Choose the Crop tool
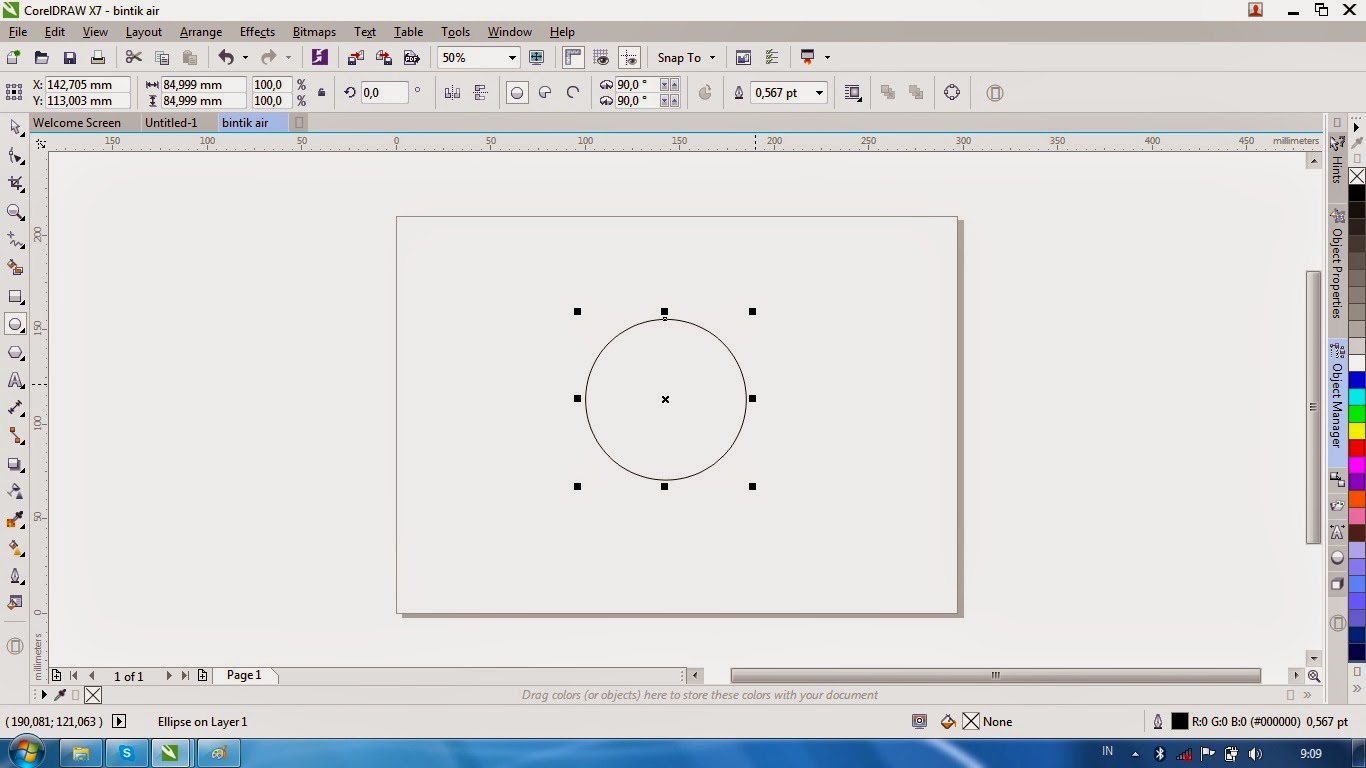The image size is (1366, 768). click(15, 184)
